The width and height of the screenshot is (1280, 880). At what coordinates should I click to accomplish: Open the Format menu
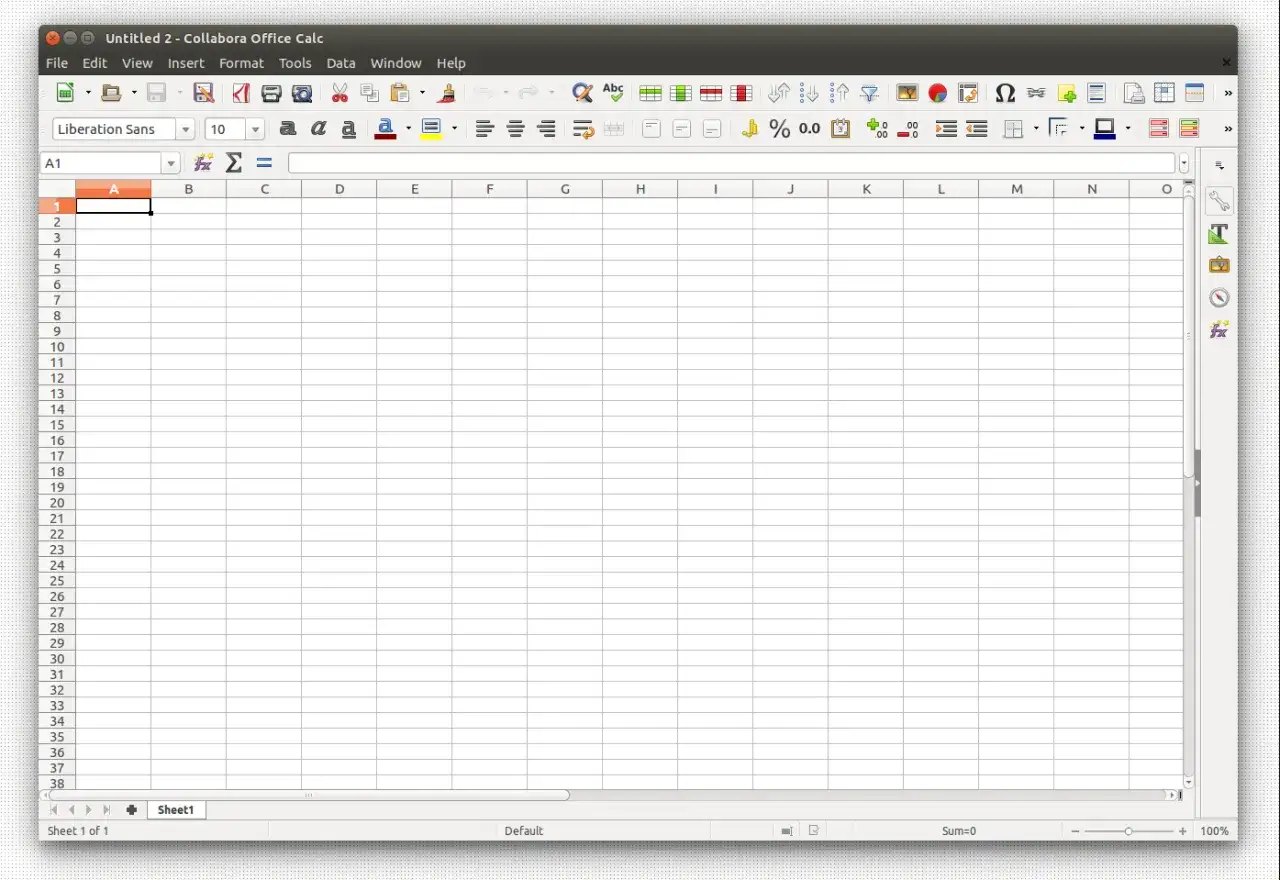point(241,63)
